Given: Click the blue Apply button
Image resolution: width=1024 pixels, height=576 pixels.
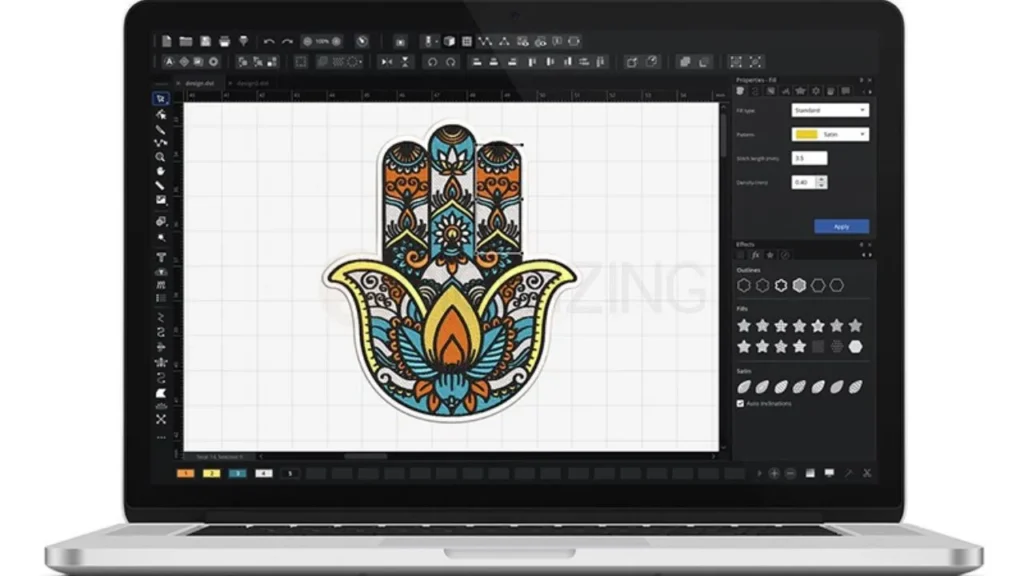Looking at the screenshot, I should coord(841,227).
